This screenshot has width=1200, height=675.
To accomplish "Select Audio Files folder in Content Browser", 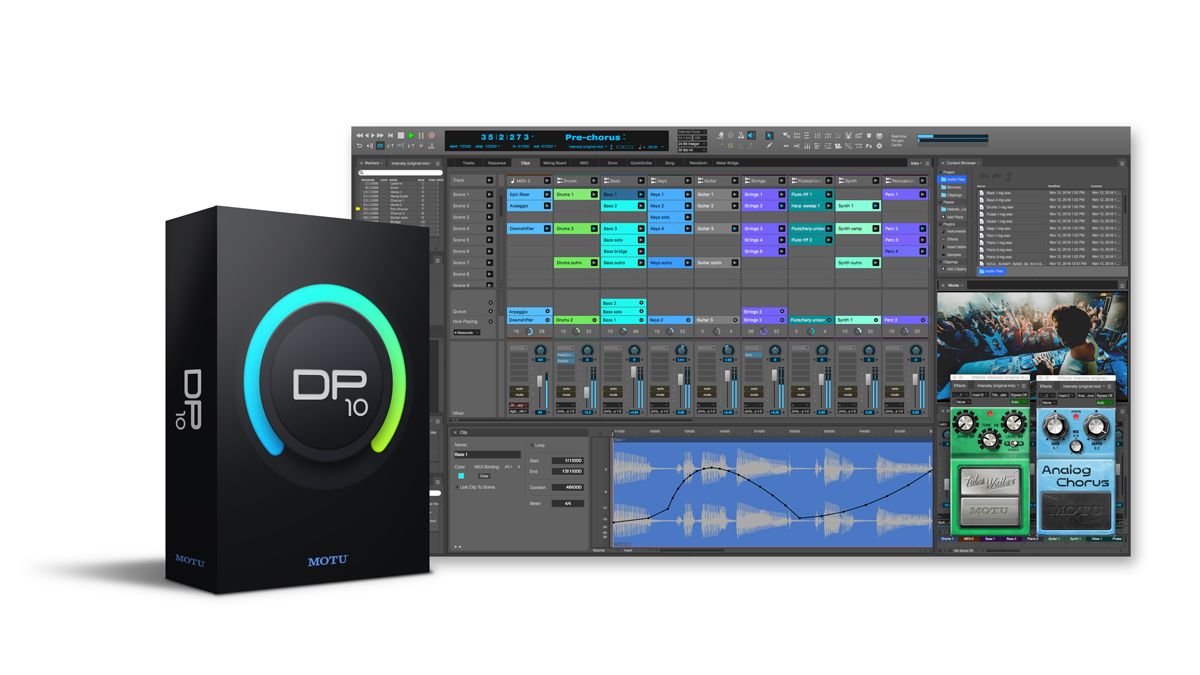I will [953, 179].
